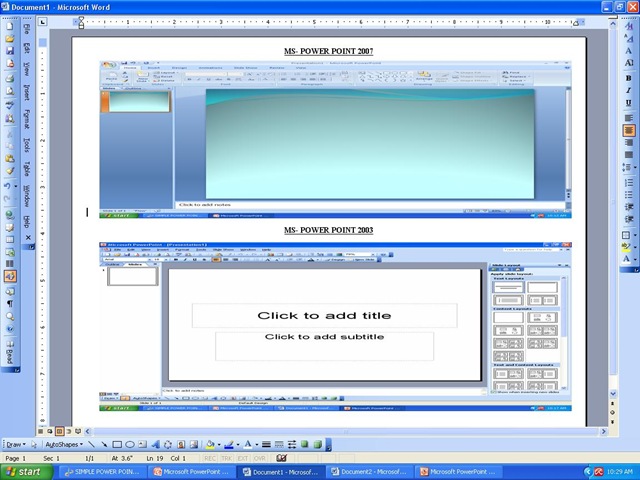Click the Start button
640x480 pixels.
point(27,472)
